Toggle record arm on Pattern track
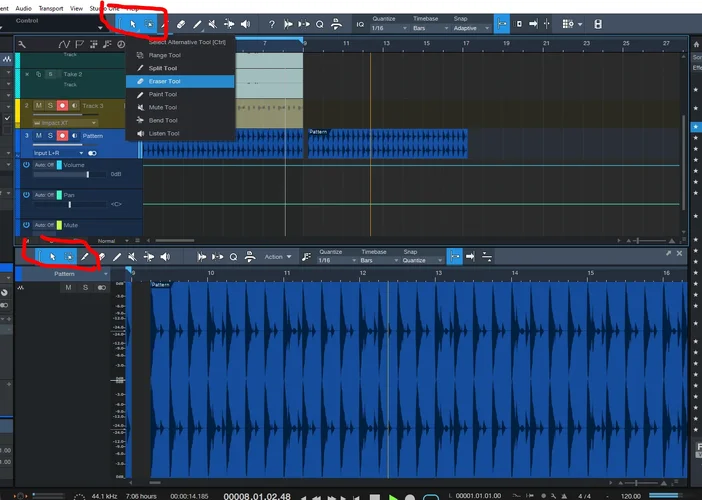Viewport: 702px width, 500px height. pos(62,135)
